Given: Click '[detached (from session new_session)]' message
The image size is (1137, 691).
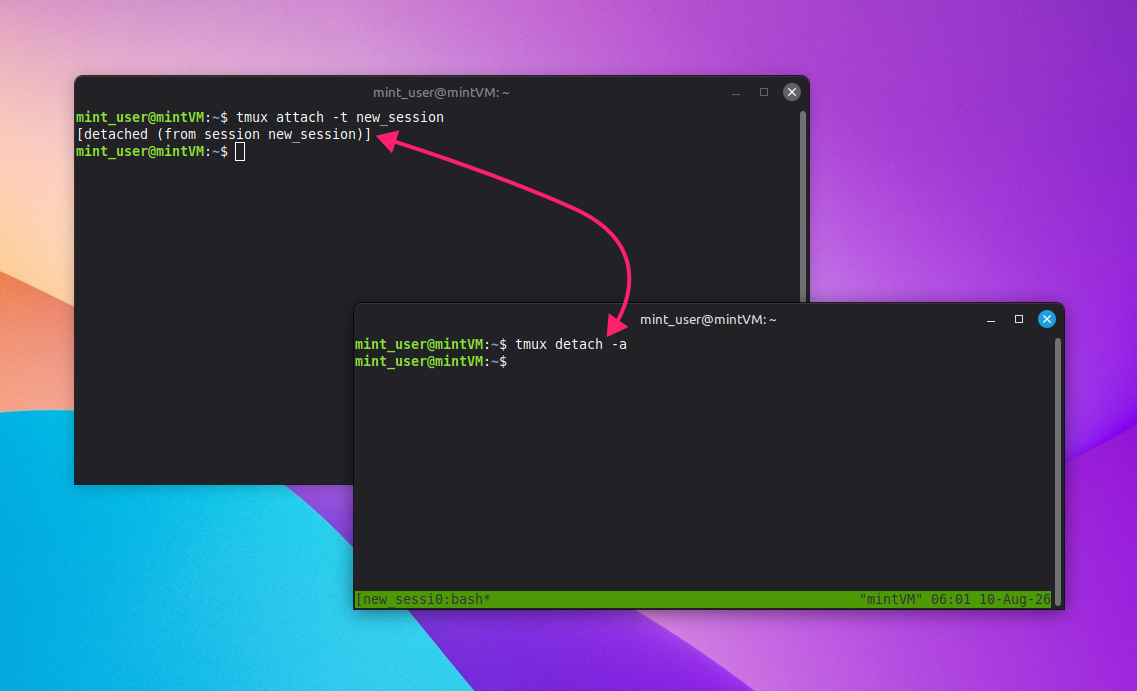Looking at the screenshot, I should click(223, 134).
